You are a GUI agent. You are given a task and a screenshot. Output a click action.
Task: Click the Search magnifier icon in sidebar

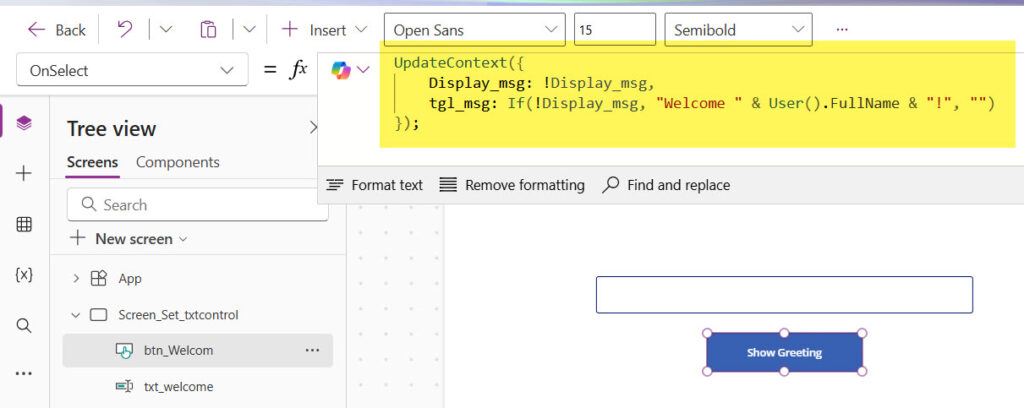pos(24,326)
